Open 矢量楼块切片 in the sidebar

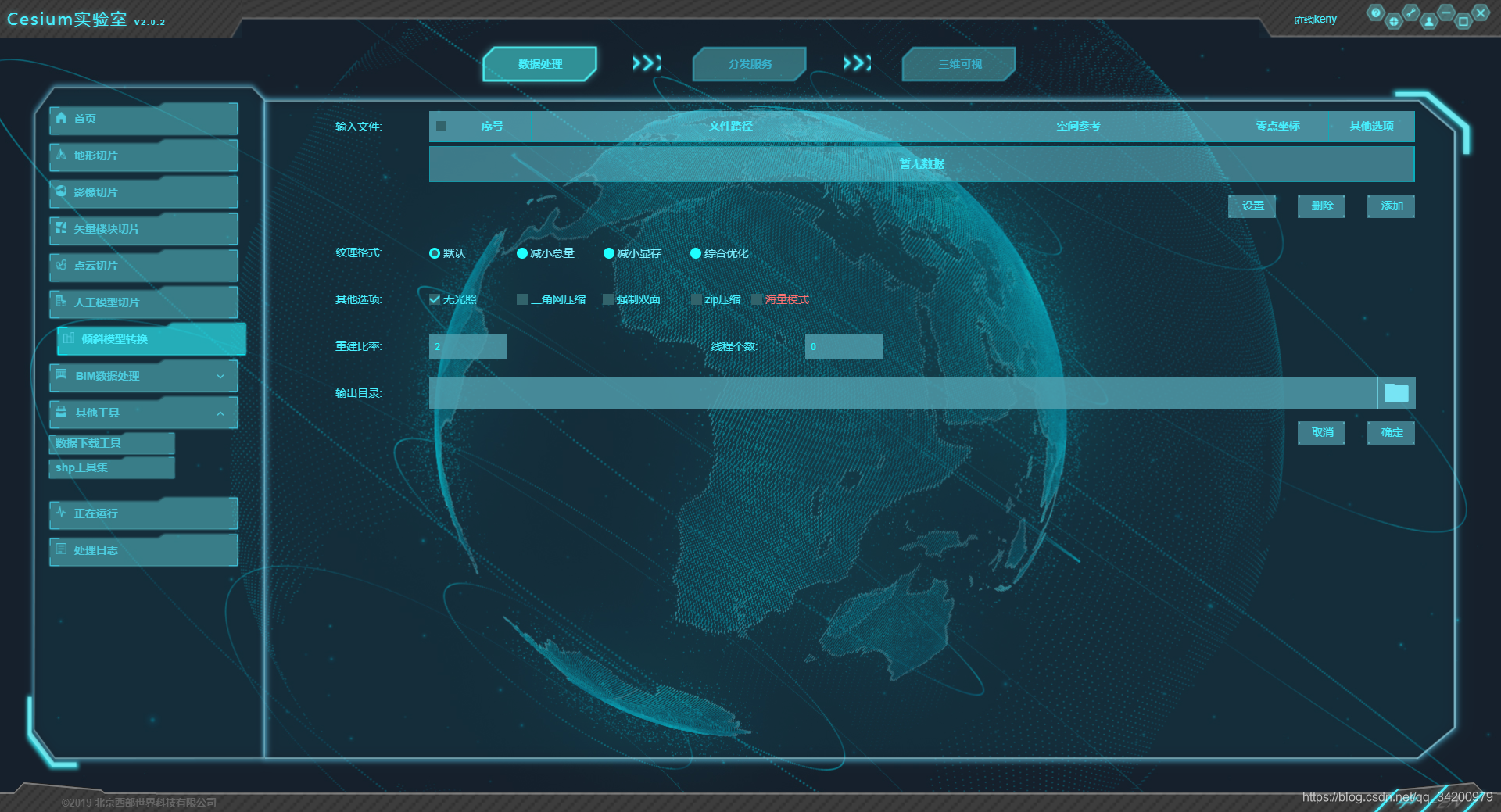(x=144, y=229)
